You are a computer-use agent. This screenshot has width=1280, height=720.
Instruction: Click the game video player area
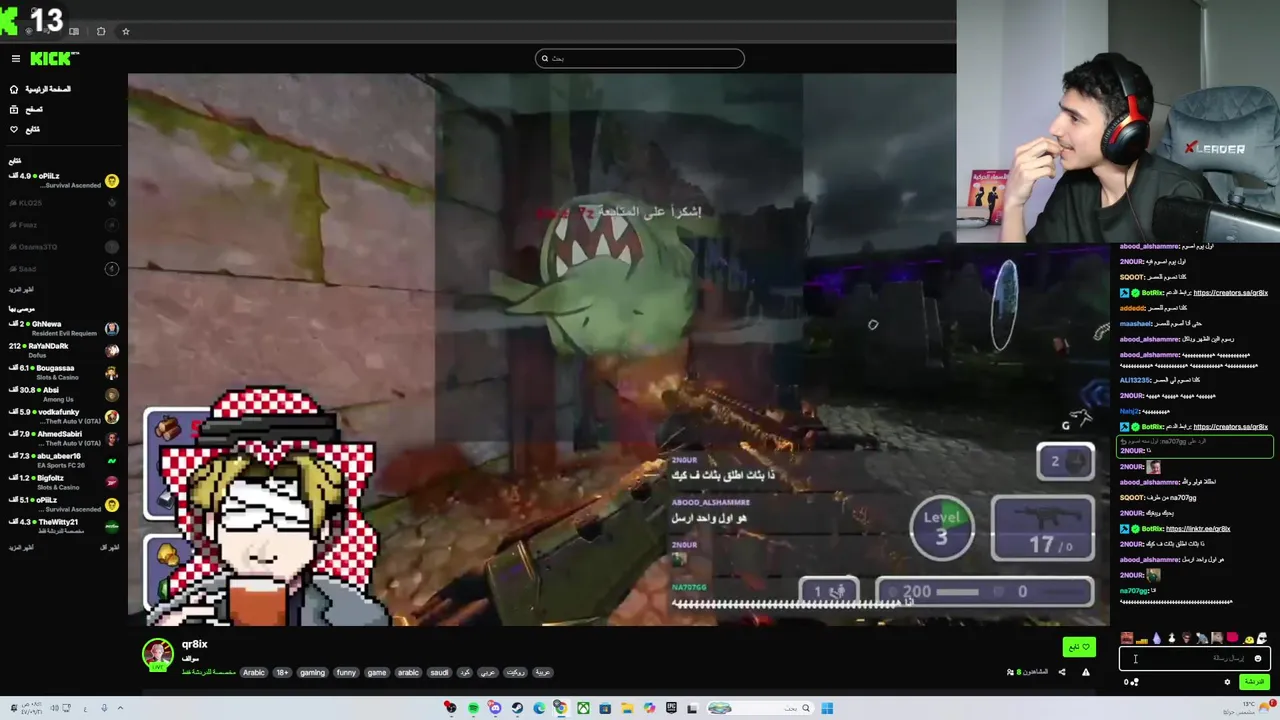click(618, 349)
